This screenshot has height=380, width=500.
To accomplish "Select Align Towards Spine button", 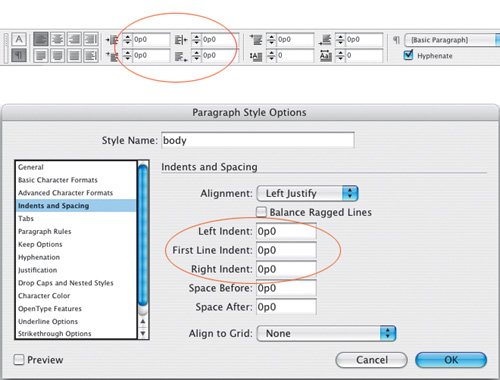I will (x=91, y=39).
